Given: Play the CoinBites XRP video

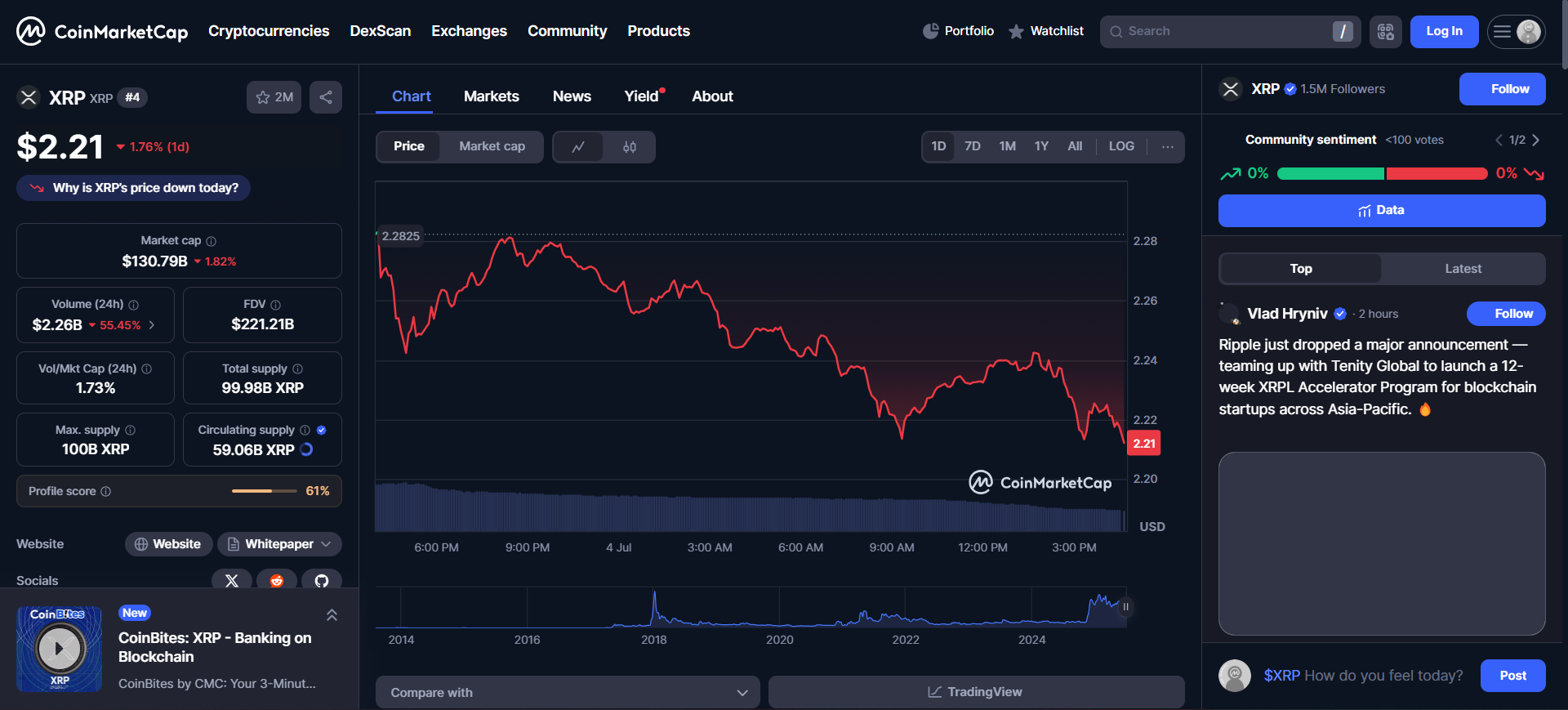Looking at the screenshot, I should (x=60, y=649).
